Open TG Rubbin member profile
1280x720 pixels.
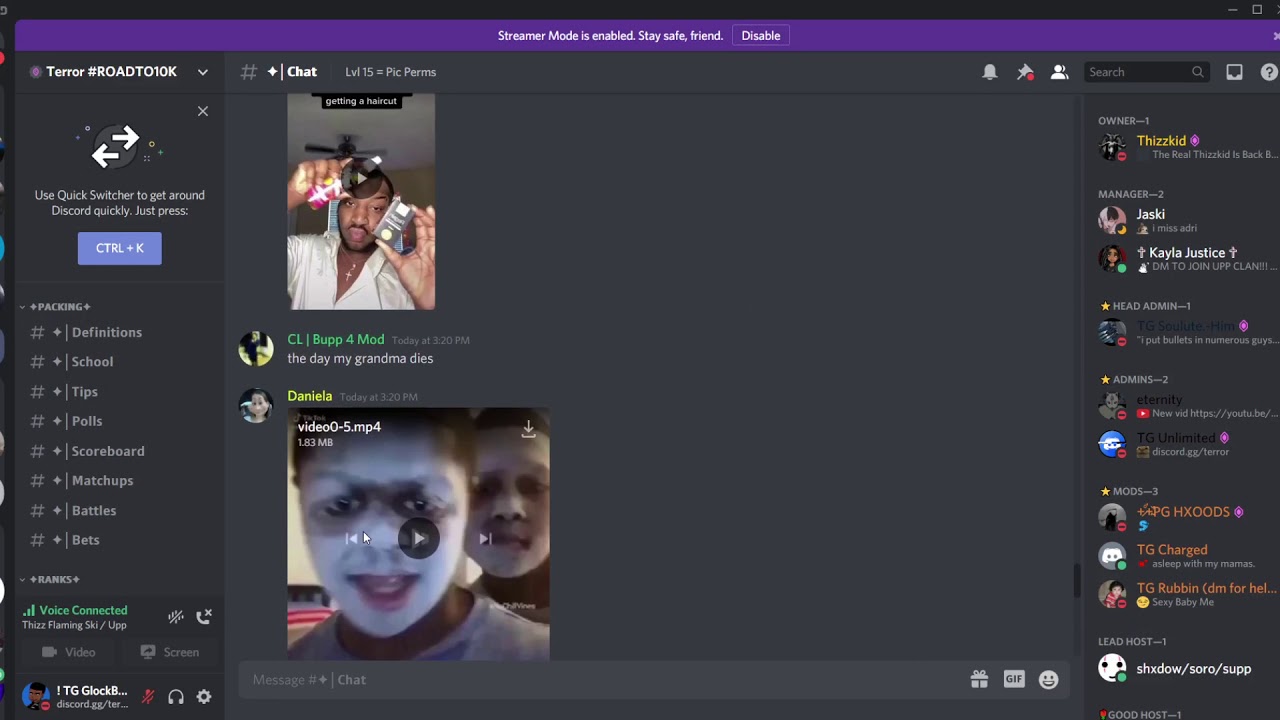tap(1186, 594)
